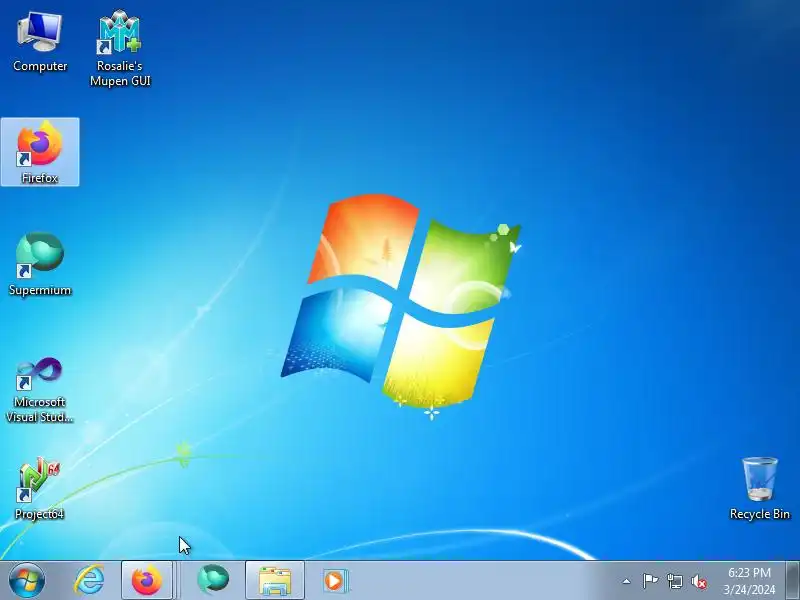
Task: Launch Windows Media Player from taskbar
Action: 335,581
